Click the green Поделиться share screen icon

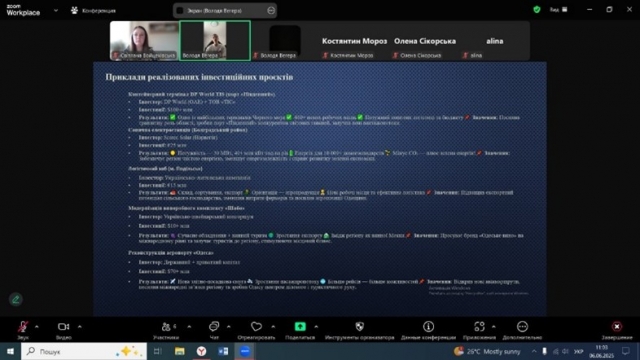pyautogui.click(x=300, y=327)
